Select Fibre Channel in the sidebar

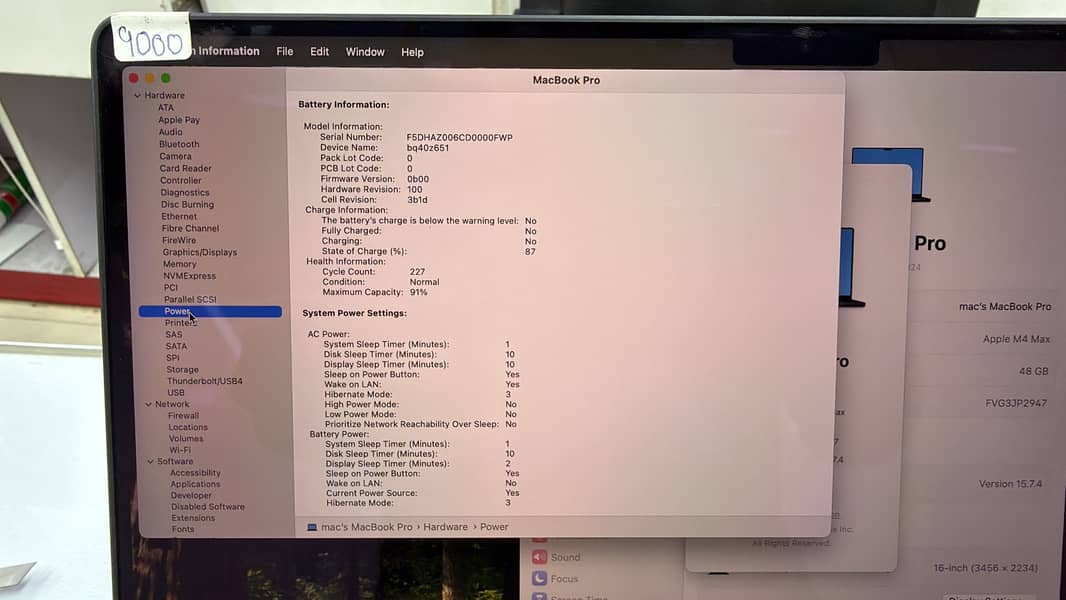click(x=190, y=228)
